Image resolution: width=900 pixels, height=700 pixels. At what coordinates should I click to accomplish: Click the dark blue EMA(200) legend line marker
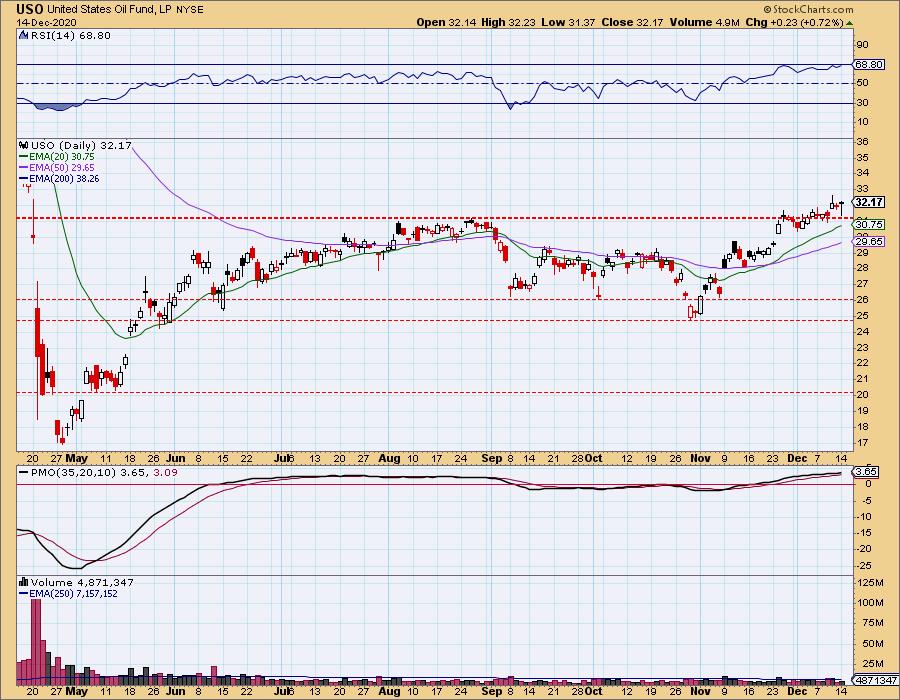pyautogui.click(x=24, y=178)
